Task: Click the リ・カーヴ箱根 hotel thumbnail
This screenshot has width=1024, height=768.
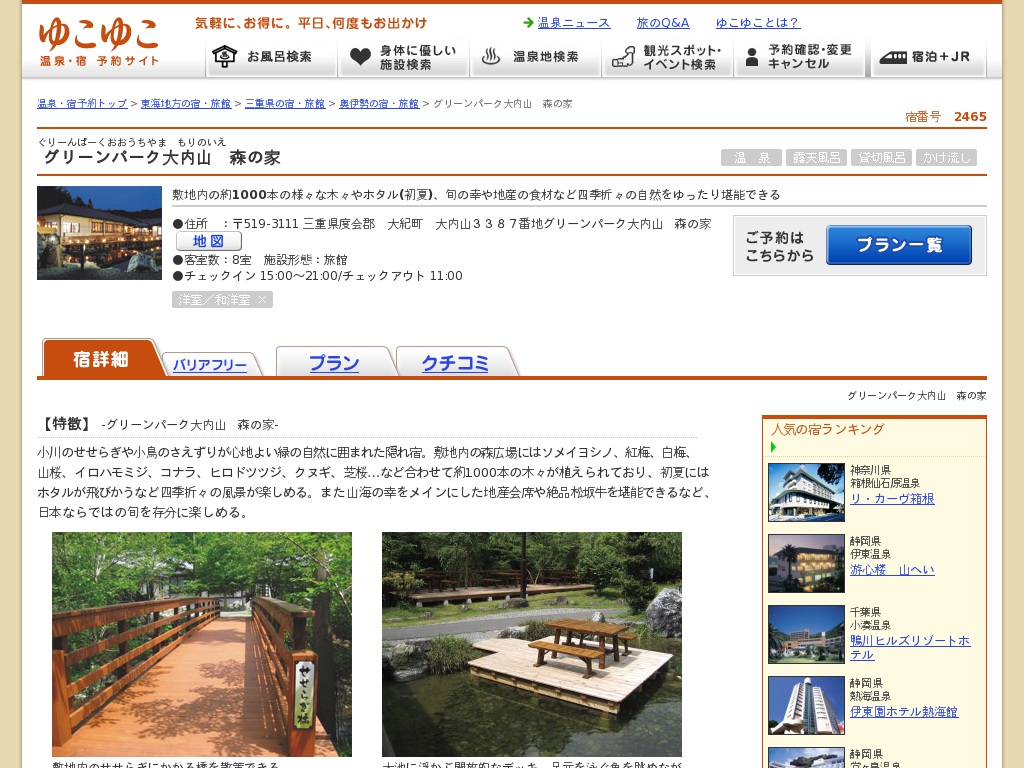Action: point(807,492)
